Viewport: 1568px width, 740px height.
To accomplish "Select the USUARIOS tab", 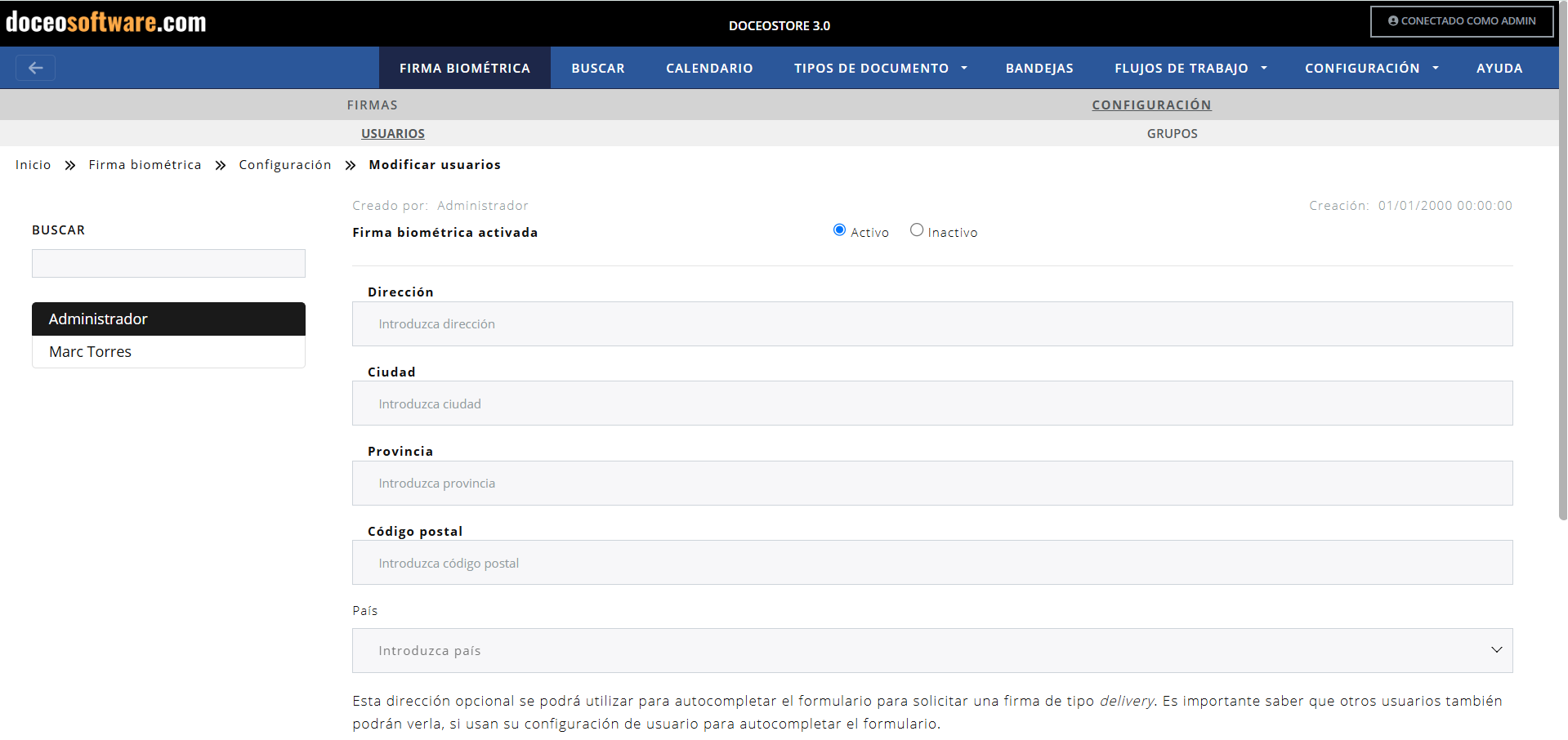I will (392, 133).
